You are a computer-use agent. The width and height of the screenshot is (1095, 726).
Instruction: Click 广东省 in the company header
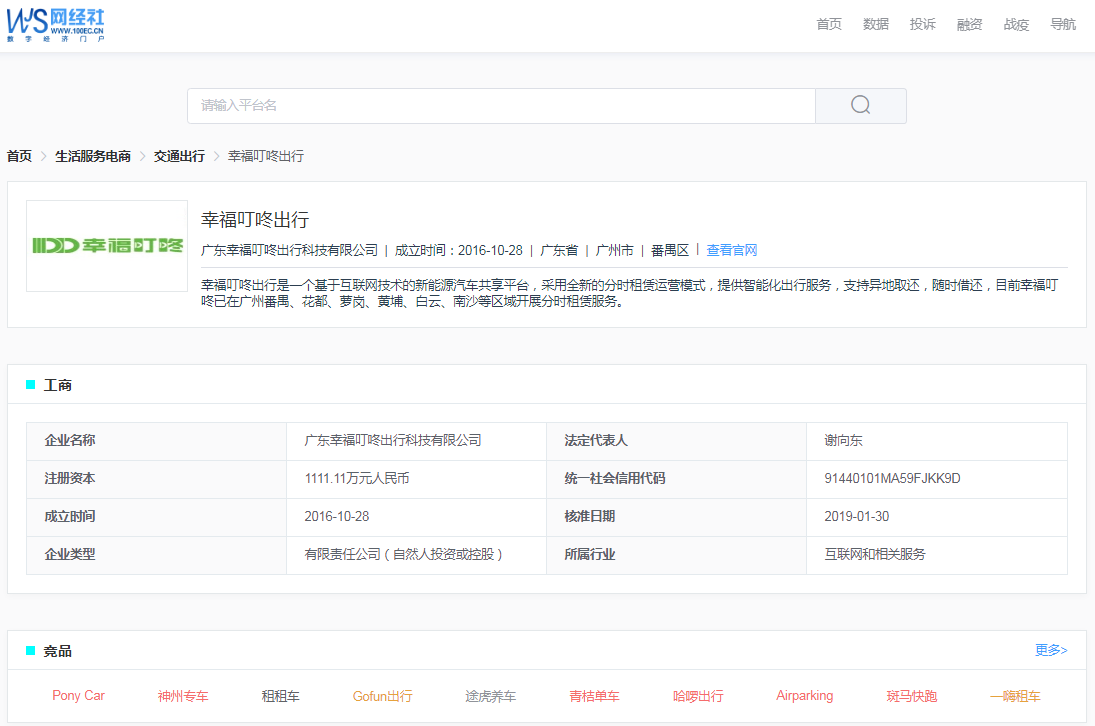(559, 250)
